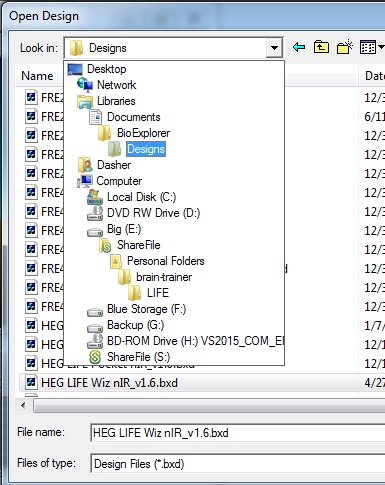Click the Blue Storage drive icon

tap(95, 312)
